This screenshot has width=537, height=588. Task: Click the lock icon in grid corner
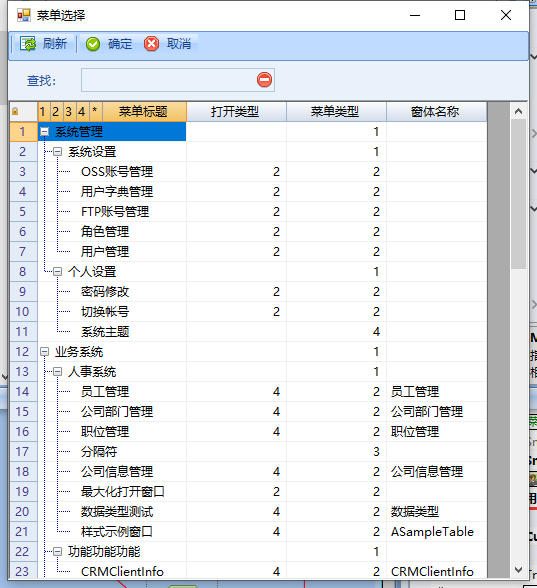(15, 111)
